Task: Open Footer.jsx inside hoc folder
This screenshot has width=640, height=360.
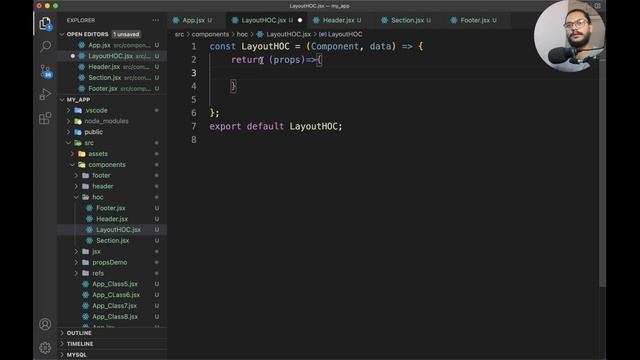Action: (x=111, y=208)
